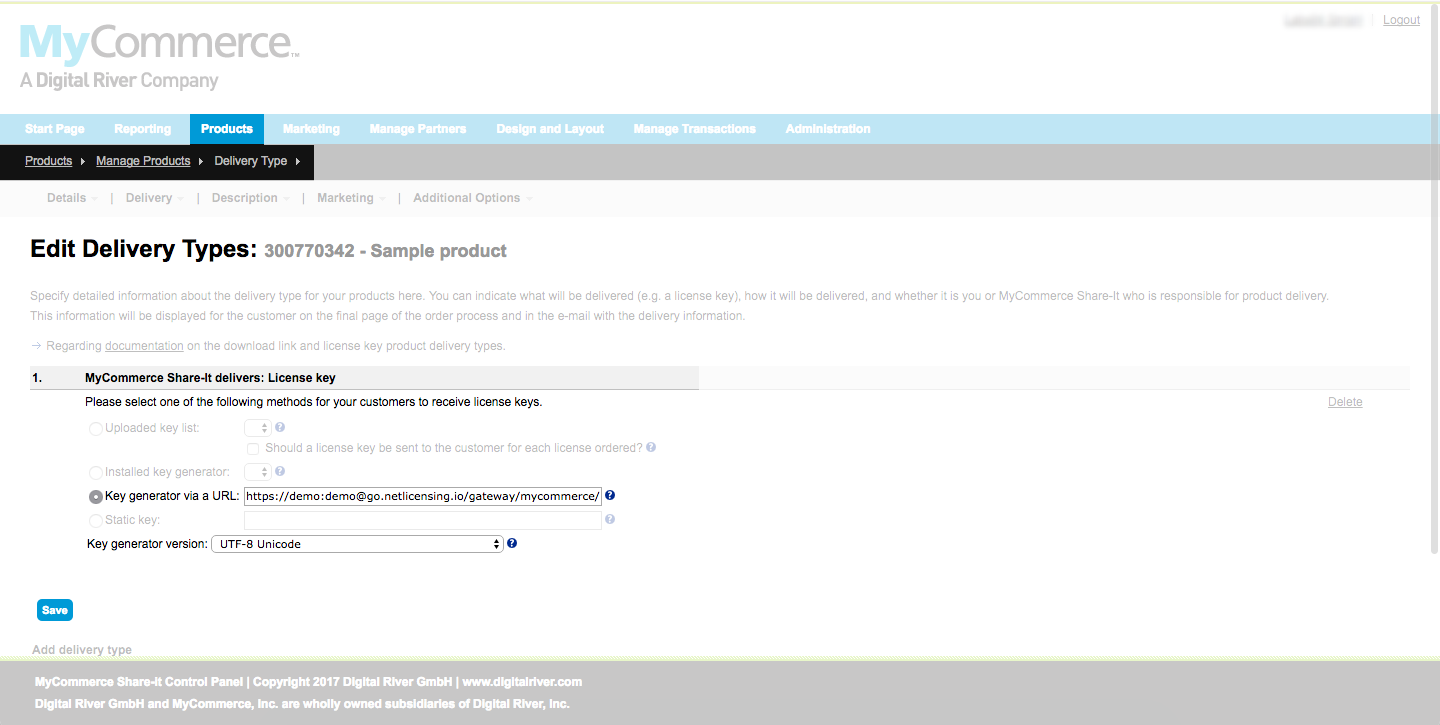Open the Manage Transactions tab
1440x725 pixels.
point(695,129)
